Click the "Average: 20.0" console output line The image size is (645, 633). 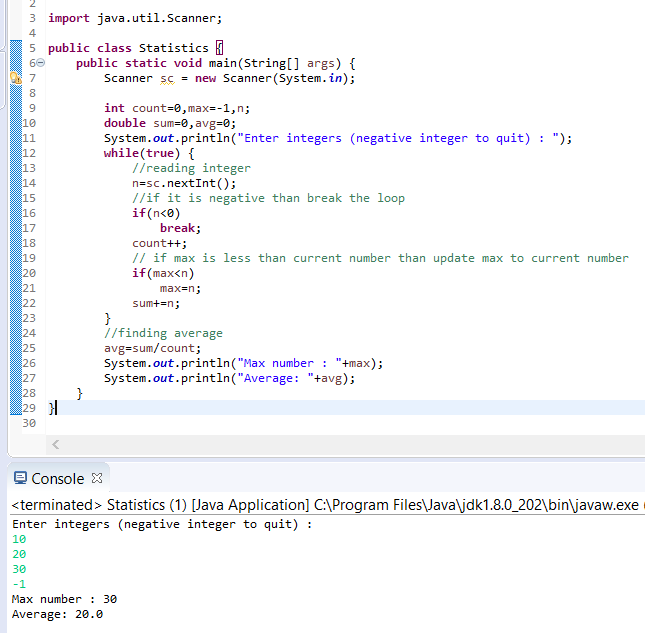[57, 614]
